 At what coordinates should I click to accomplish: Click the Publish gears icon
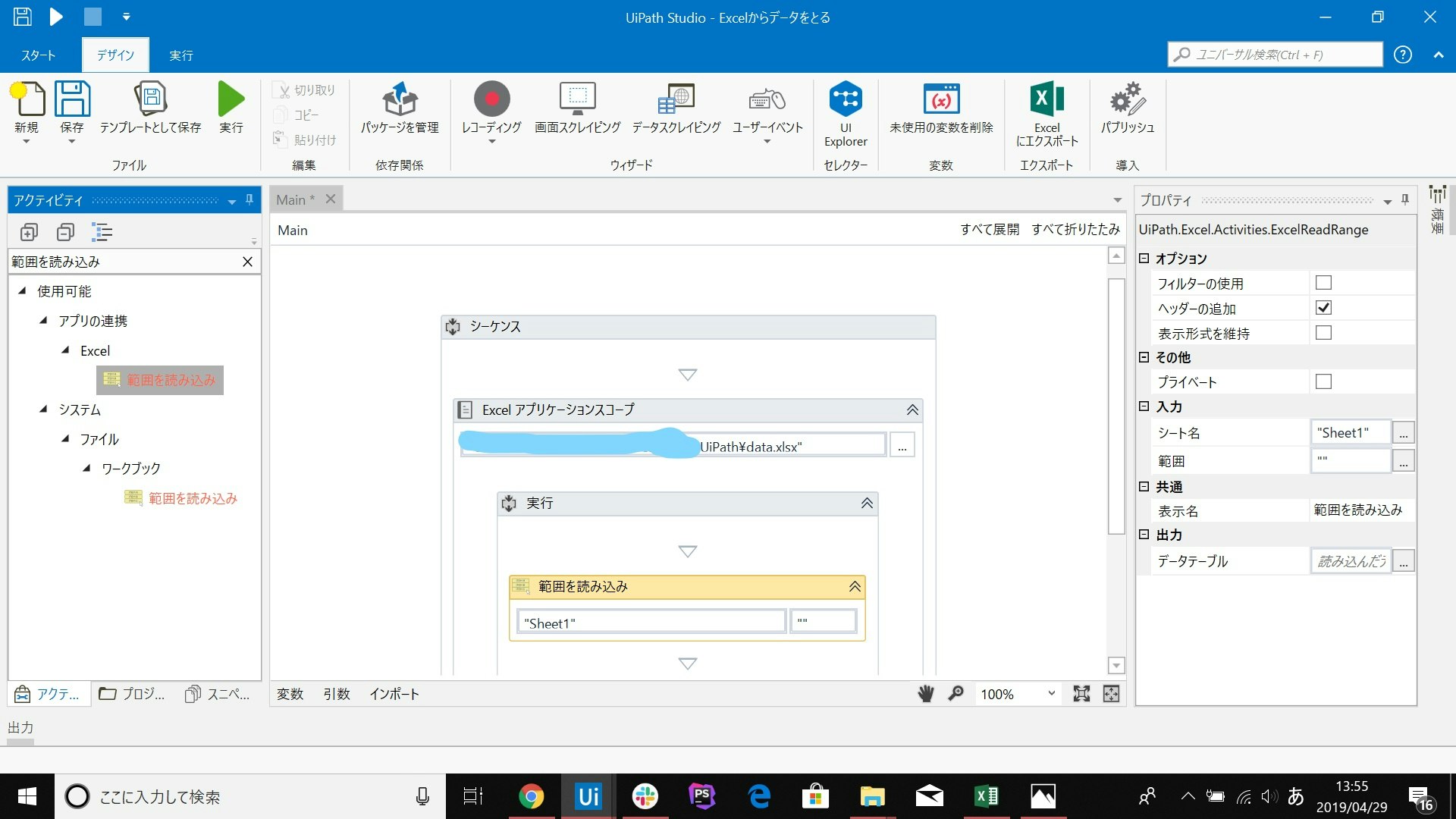1127,99
